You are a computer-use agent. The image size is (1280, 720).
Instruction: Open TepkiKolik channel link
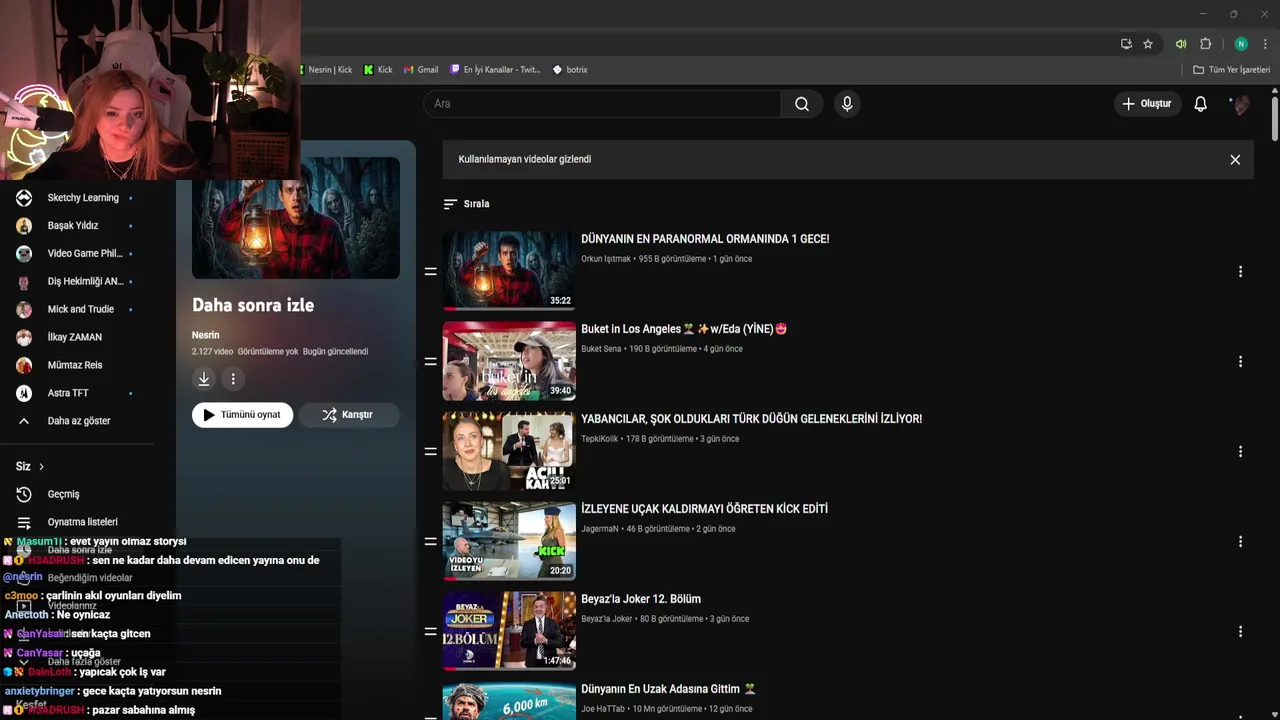[x=600, y=439]
